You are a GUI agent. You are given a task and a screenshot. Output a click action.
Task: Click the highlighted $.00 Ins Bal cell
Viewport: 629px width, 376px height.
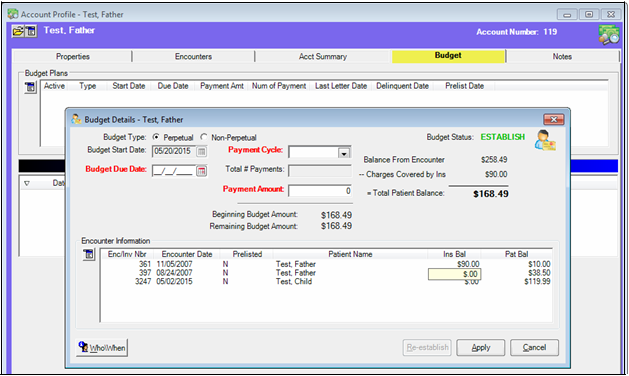[x=455, y=274]
